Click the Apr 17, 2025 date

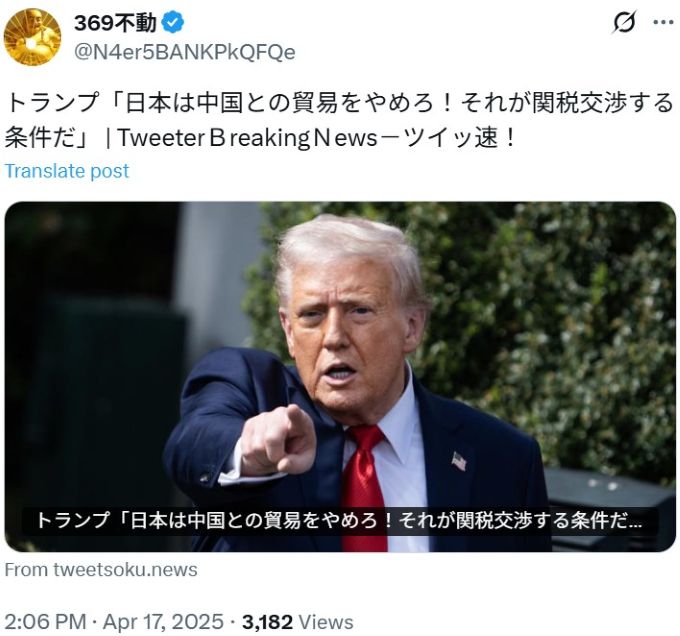pyautogui.click(x=163, y=622)
